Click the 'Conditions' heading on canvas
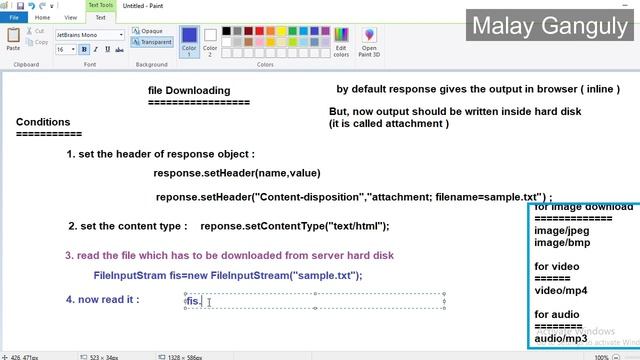Screen dimensions: 640x360 point(43,122)
